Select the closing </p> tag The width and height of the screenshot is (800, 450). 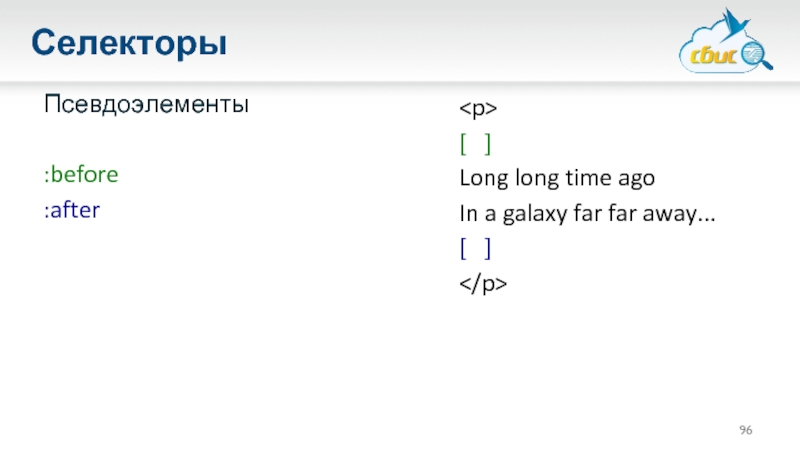pyautogui.click(x=484, y=285)
